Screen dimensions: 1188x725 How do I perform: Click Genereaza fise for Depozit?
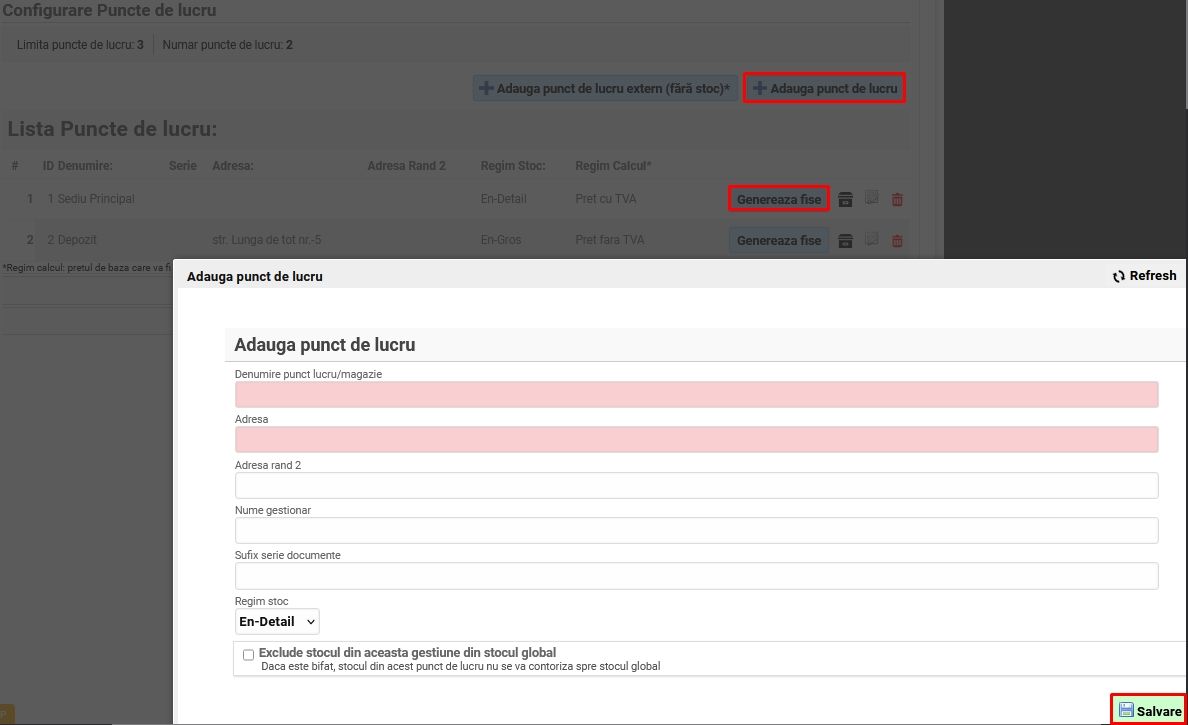point(778,240)
